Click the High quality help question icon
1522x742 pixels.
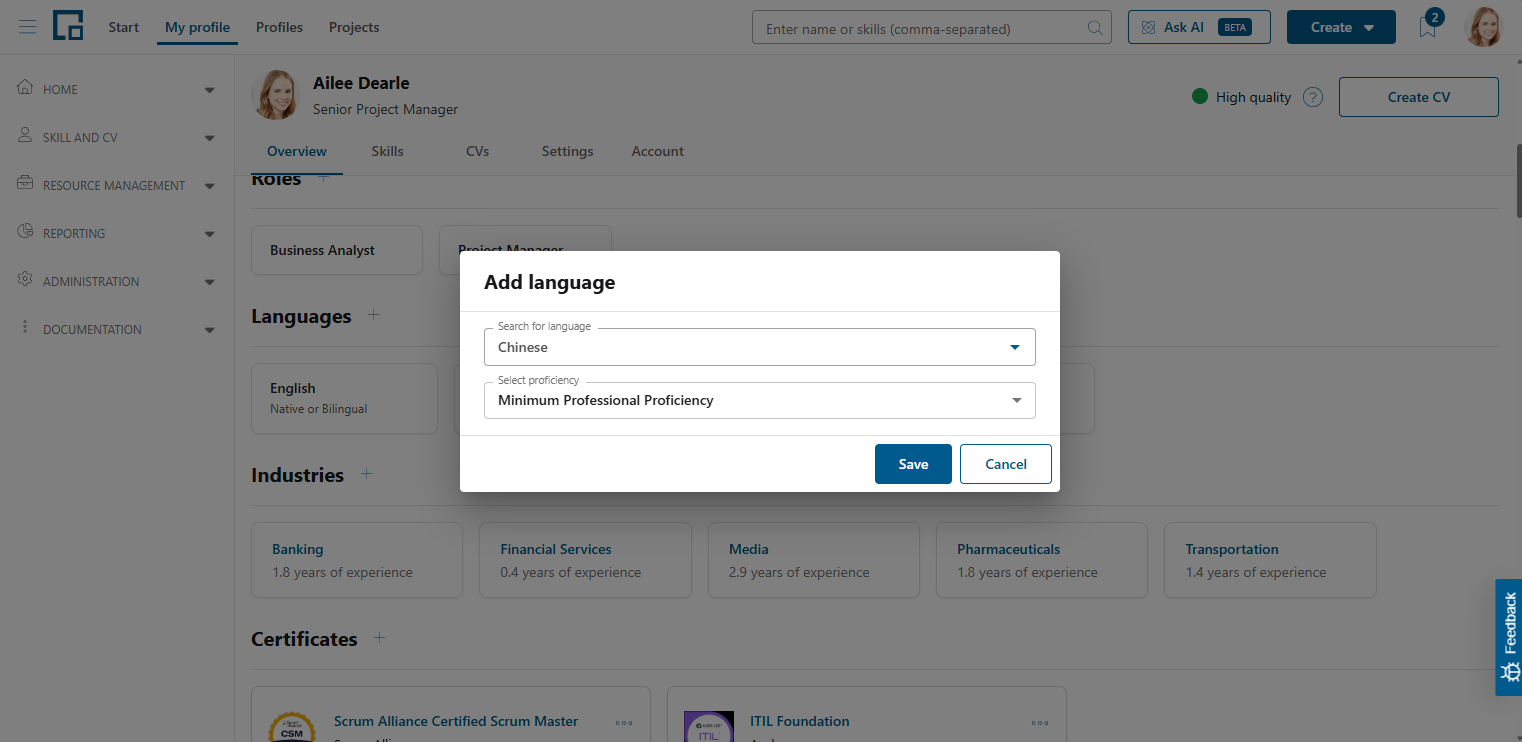tap(1313, 97)
